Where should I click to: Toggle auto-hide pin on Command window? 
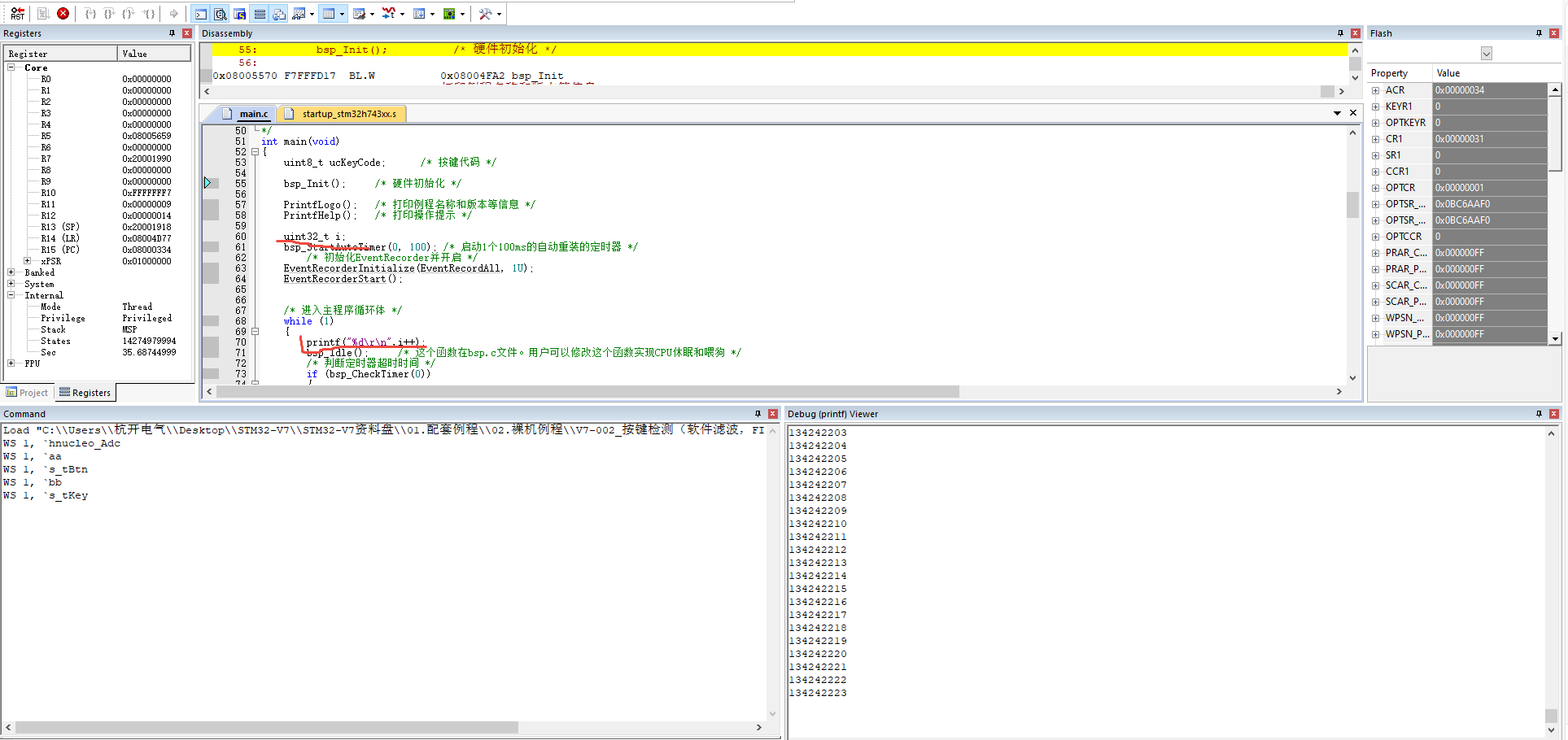point(758,414)
